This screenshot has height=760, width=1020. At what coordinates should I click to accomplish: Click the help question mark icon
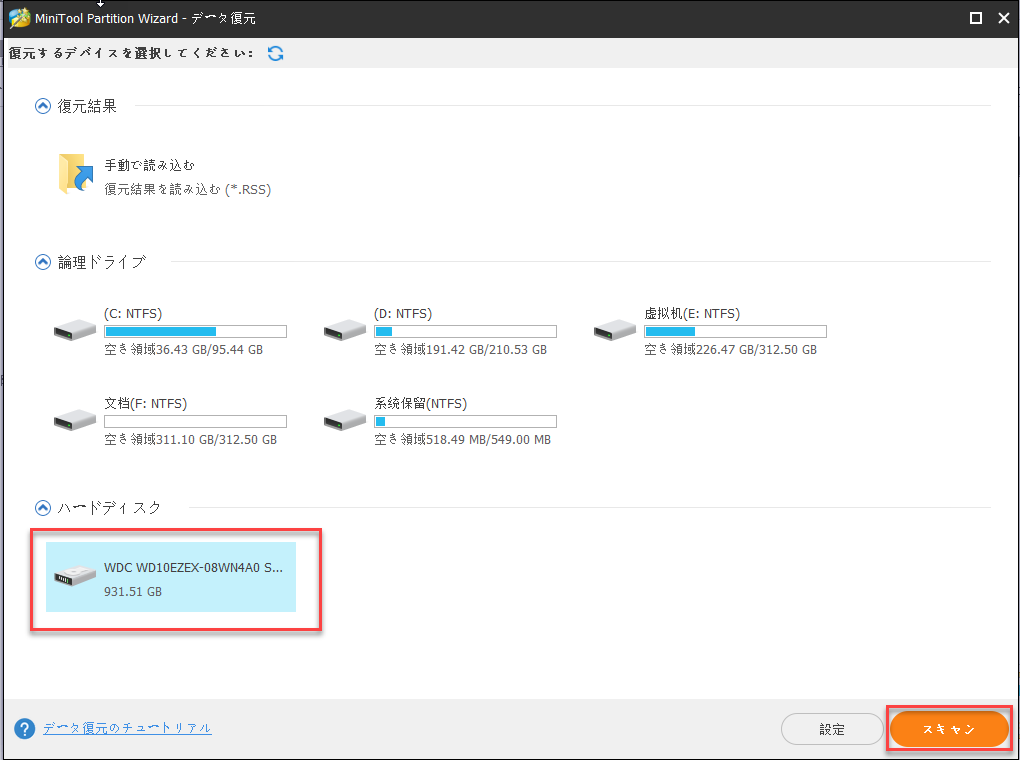pos(23,728)
